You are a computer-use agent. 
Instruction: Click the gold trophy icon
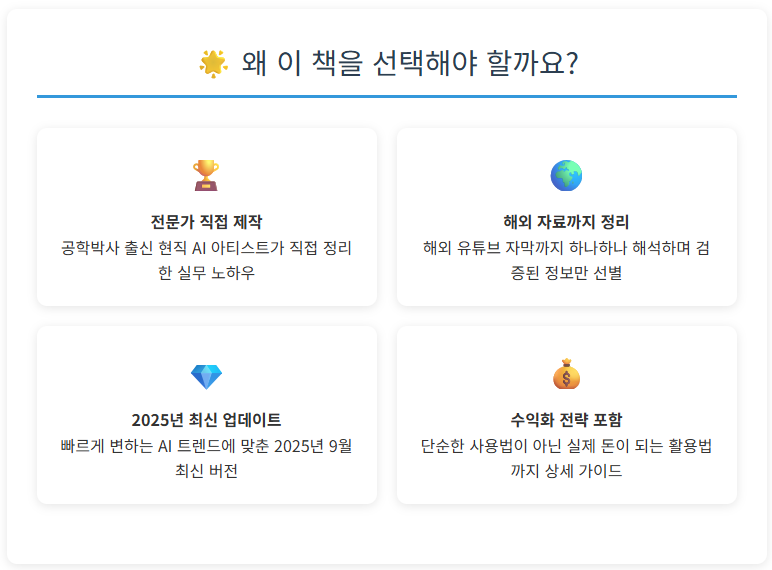(206, 176)
